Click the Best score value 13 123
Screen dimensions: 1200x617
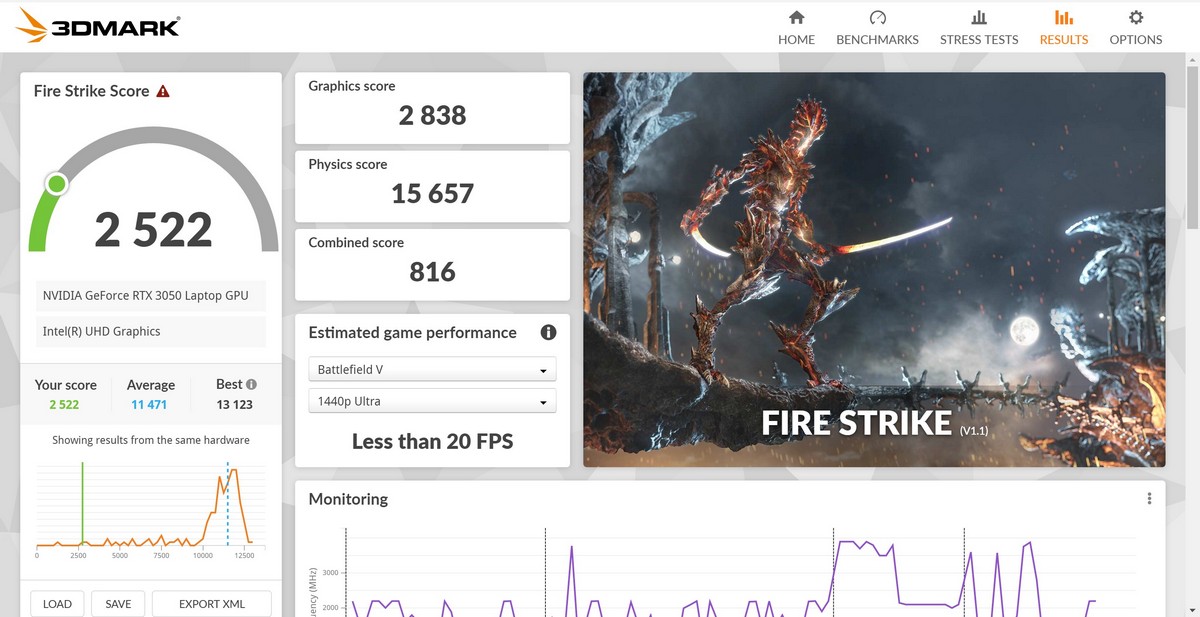234,405
